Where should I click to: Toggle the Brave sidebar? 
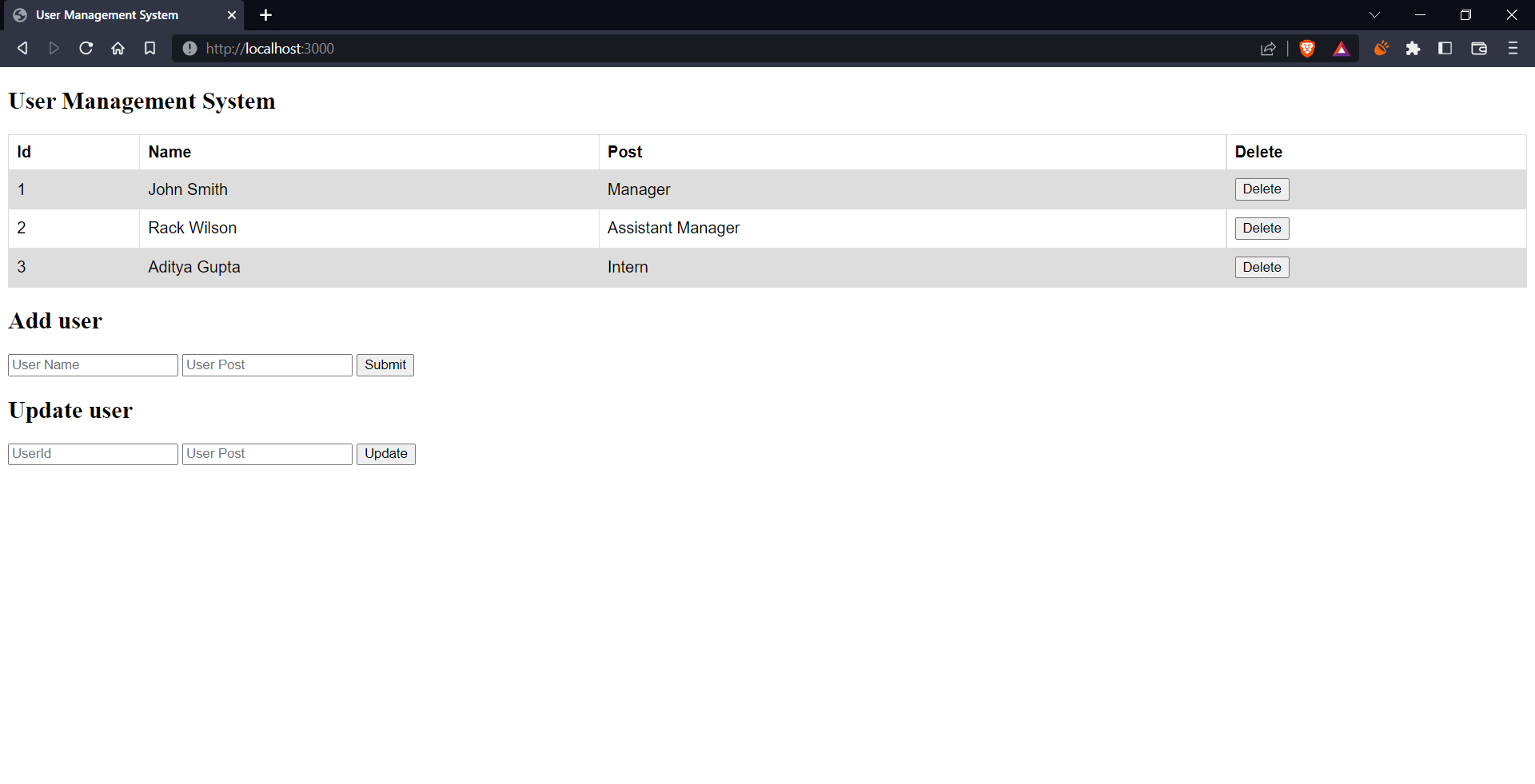(1445, 48)
